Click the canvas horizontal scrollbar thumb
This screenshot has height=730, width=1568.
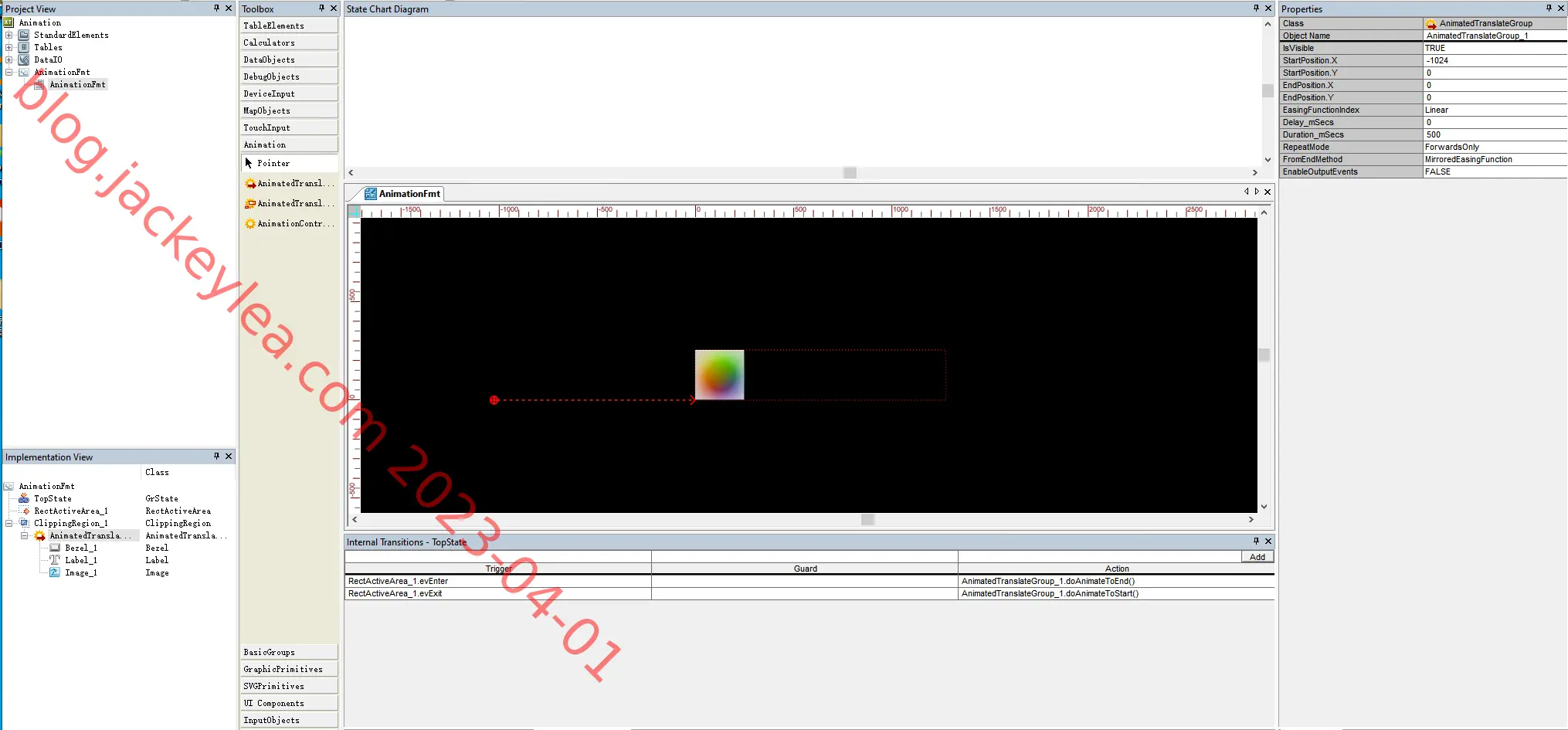click(867, 520)
